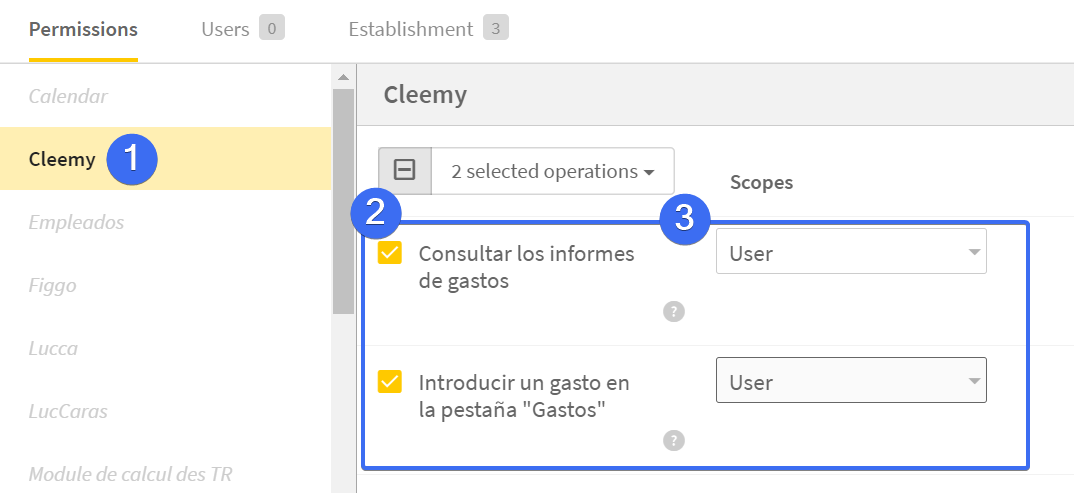Select Calendar in the sidebar
This screenshot has width=1074, height=493.
click(x=166, y=96)
